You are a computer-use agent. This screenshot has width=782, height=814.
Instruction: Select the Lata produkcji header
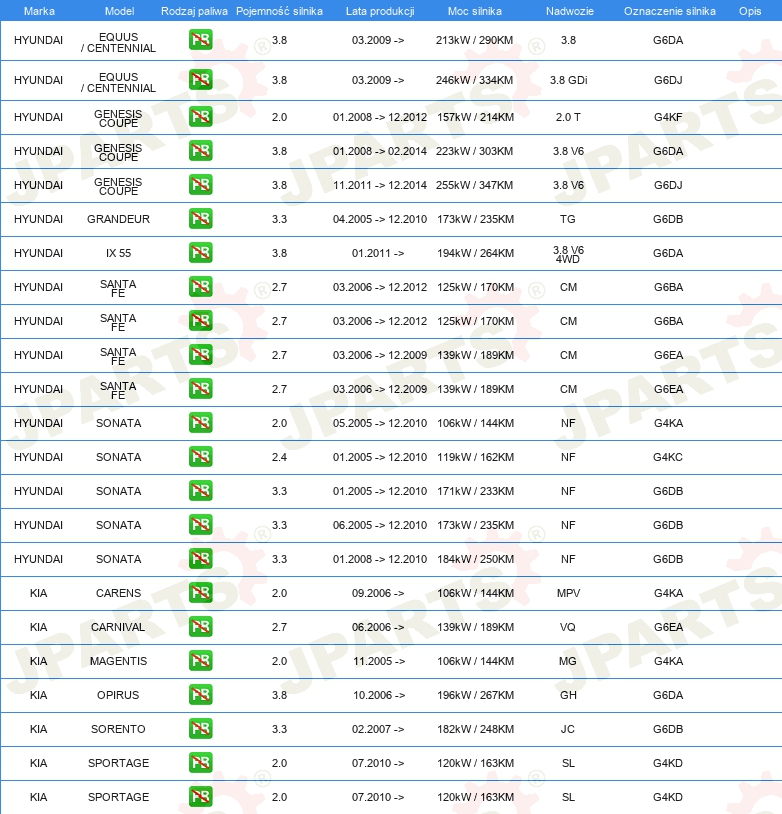380,11
